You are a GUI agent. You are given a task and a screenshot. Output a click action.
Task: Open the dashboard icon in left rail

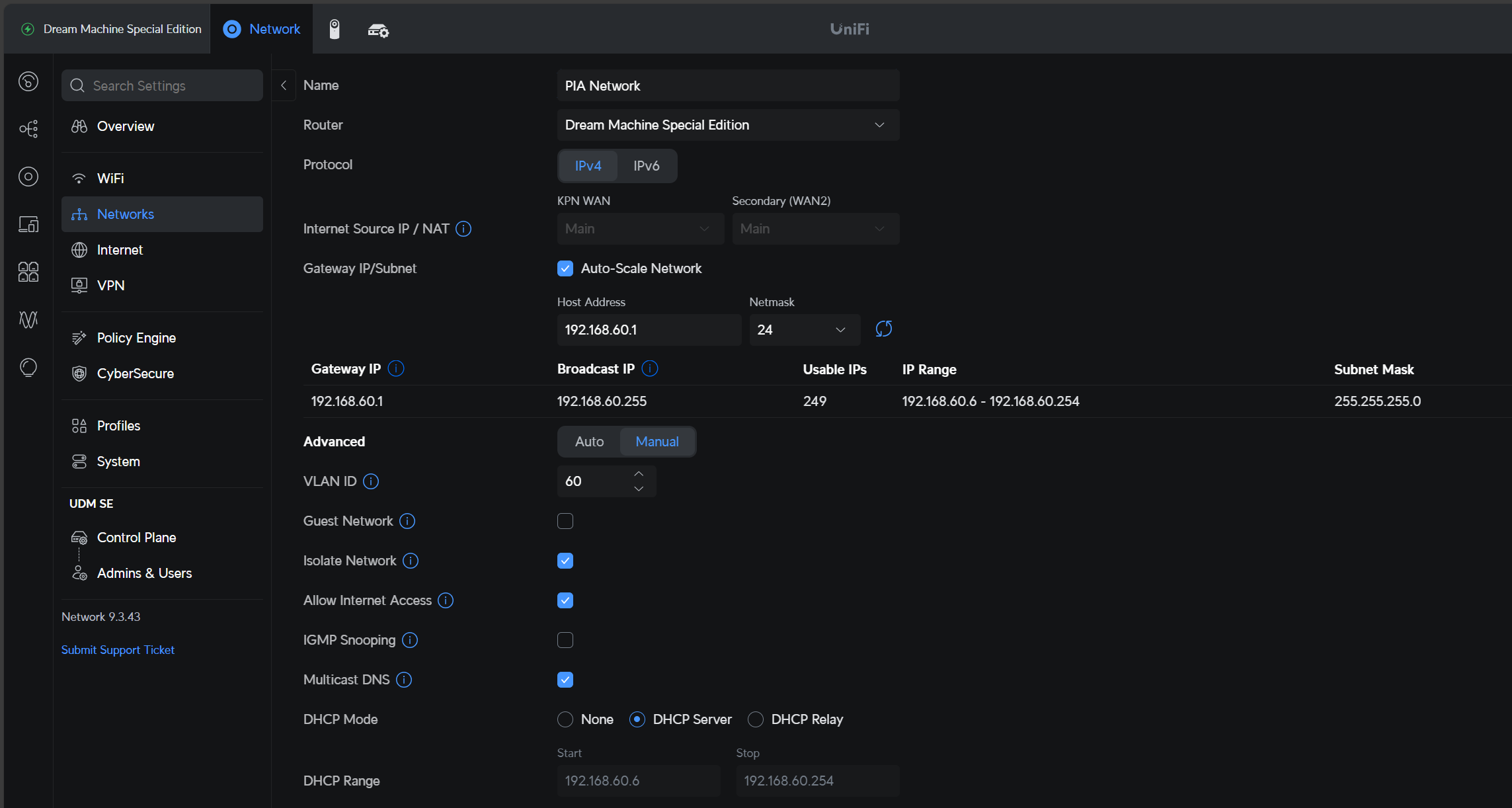(x=28, y=81)
